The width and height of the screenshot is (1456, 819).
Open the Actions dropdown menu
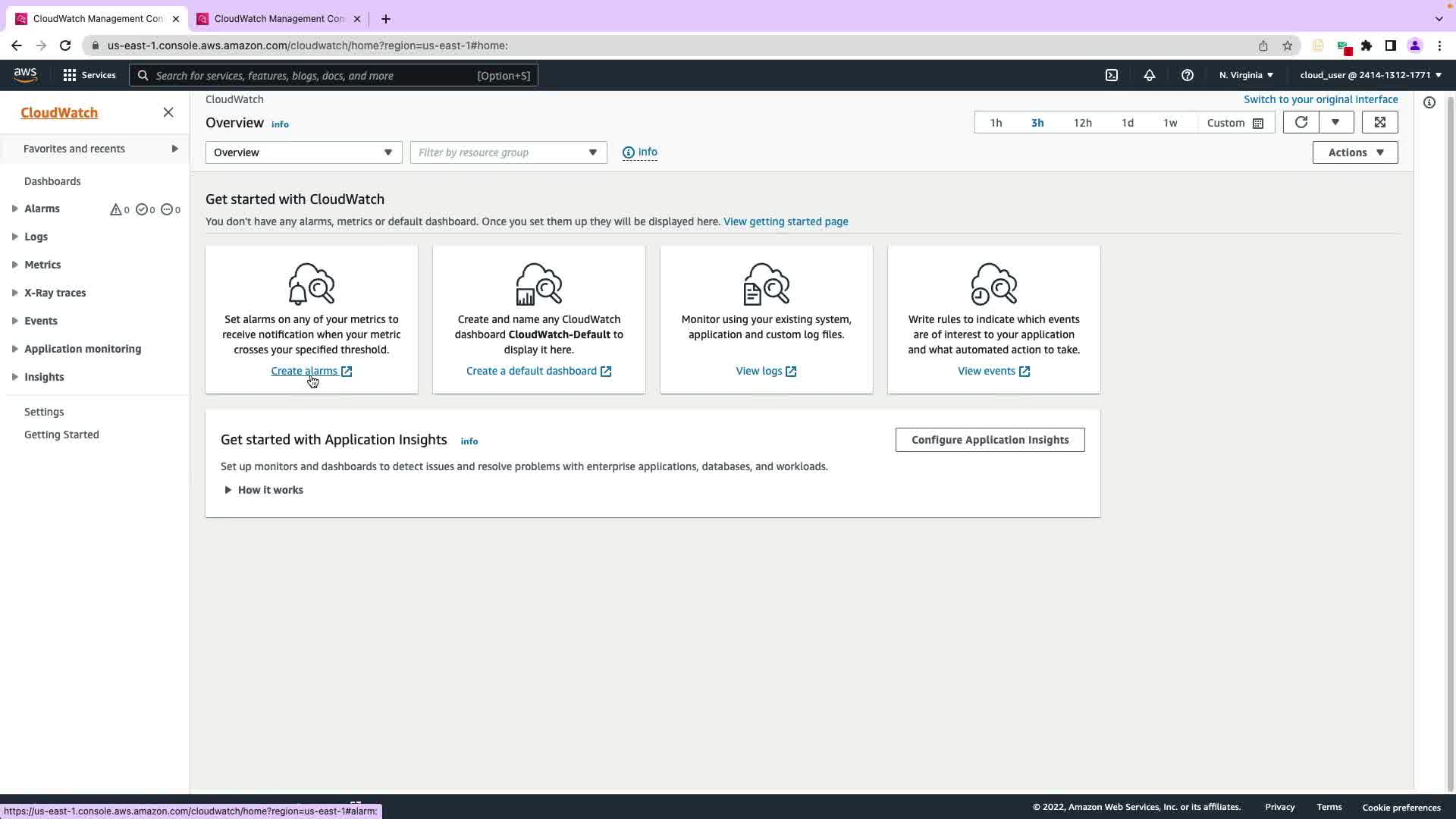click(1355, 152)
